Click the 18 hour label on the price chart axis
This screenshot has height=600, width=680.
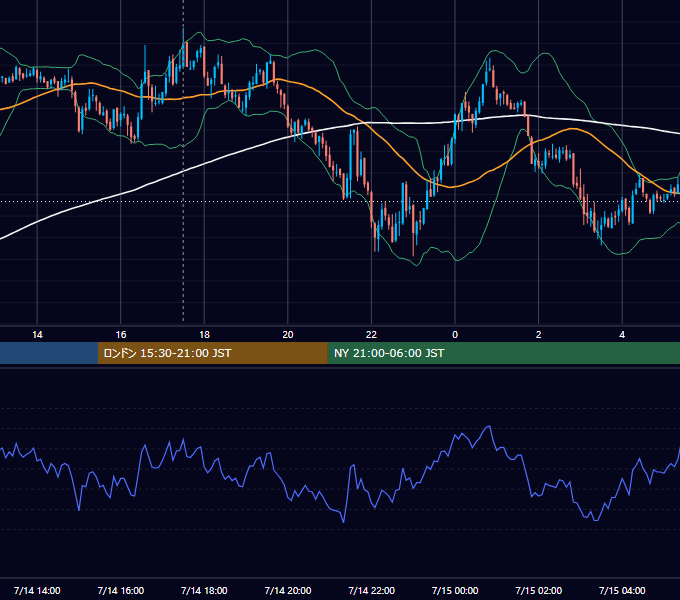(204, 335)
